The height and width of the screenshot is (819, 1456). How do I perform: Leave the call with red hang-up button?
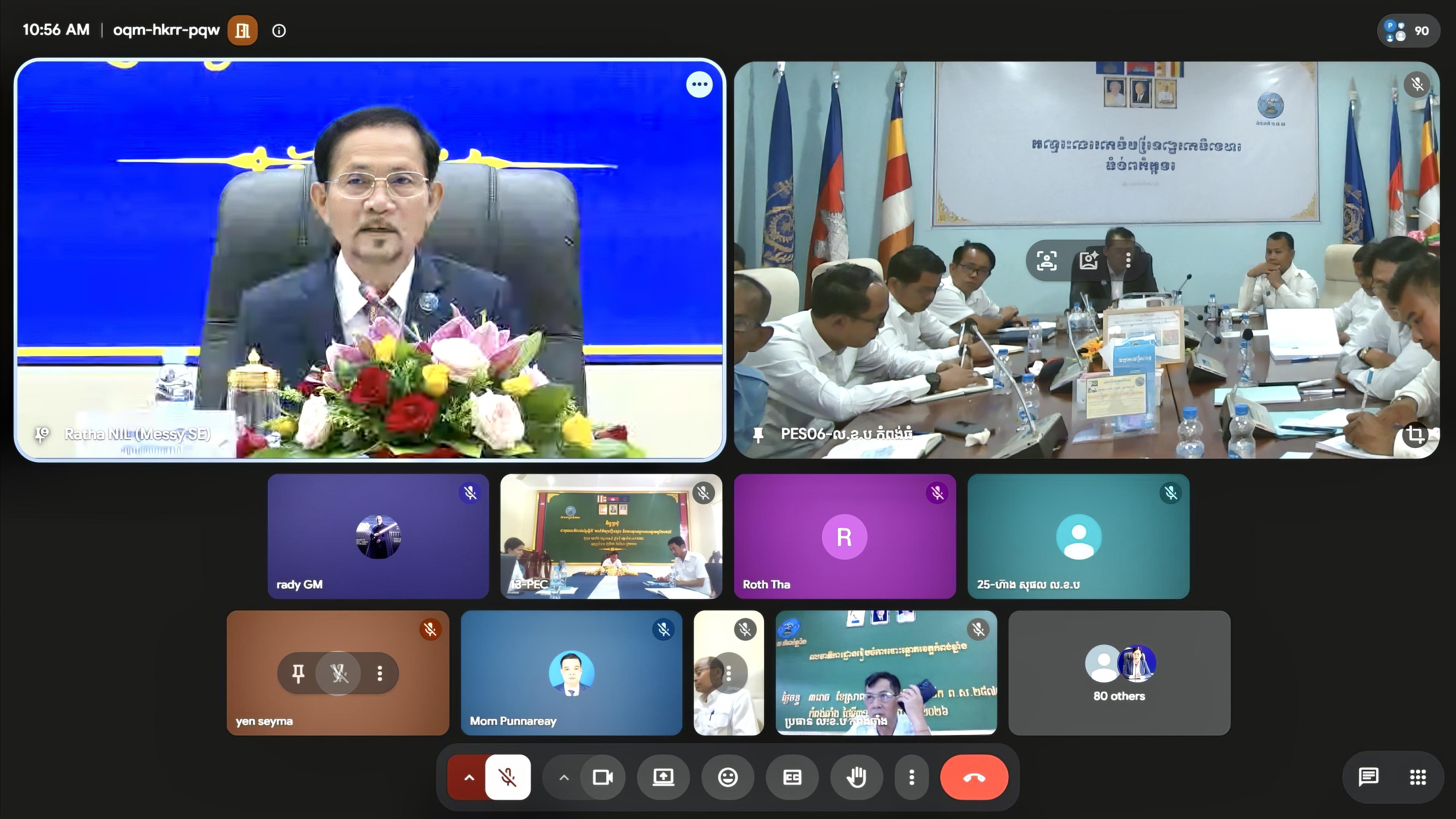pyautogui.click(x=974, y=777)
